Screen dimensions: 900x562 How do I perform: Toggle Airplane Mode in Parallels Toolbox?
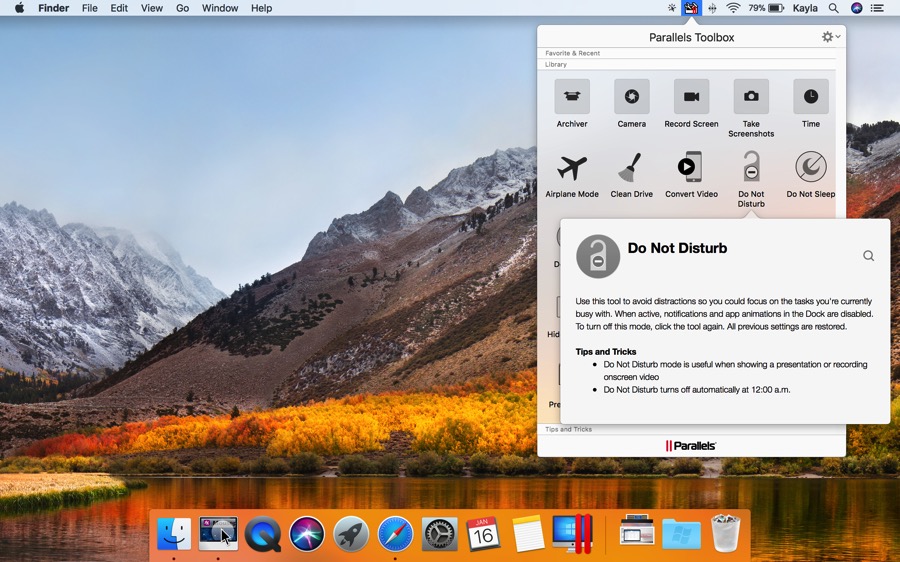point(572,168)
